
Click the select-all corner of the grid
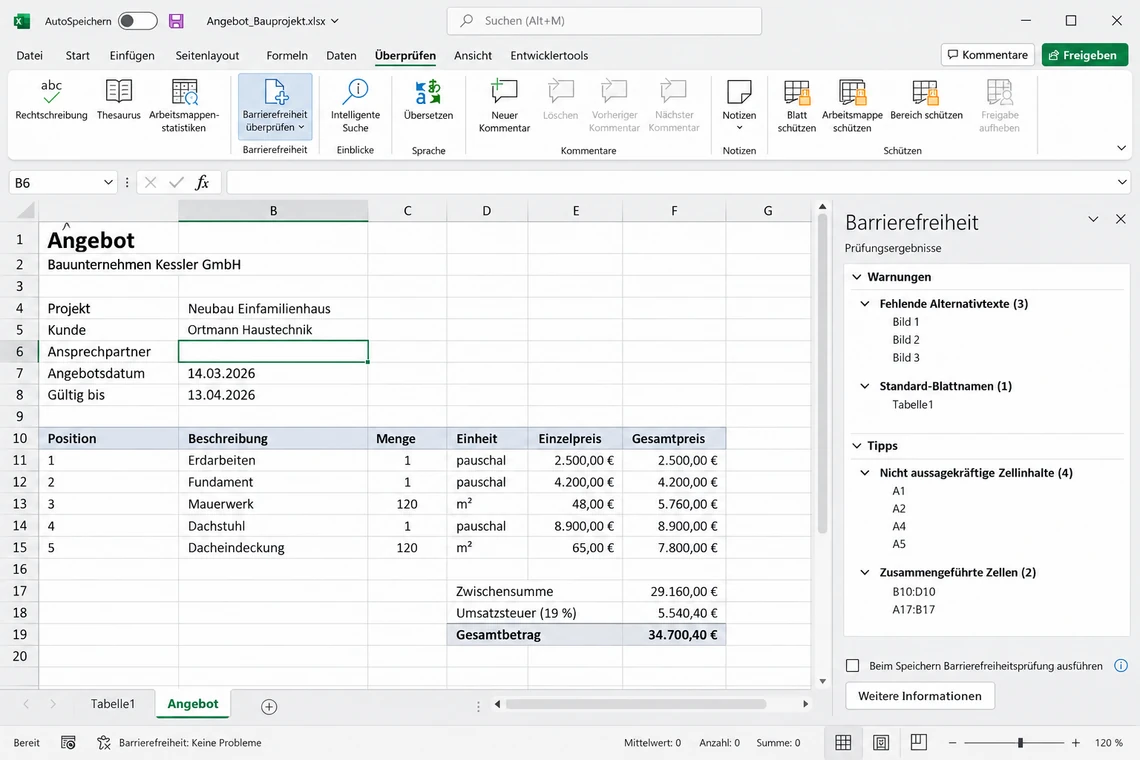(25, 211)
